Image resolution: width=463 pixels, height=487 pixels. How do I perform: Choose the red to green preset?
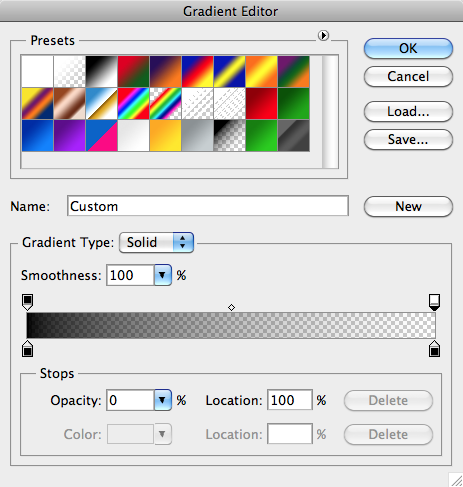133,71
